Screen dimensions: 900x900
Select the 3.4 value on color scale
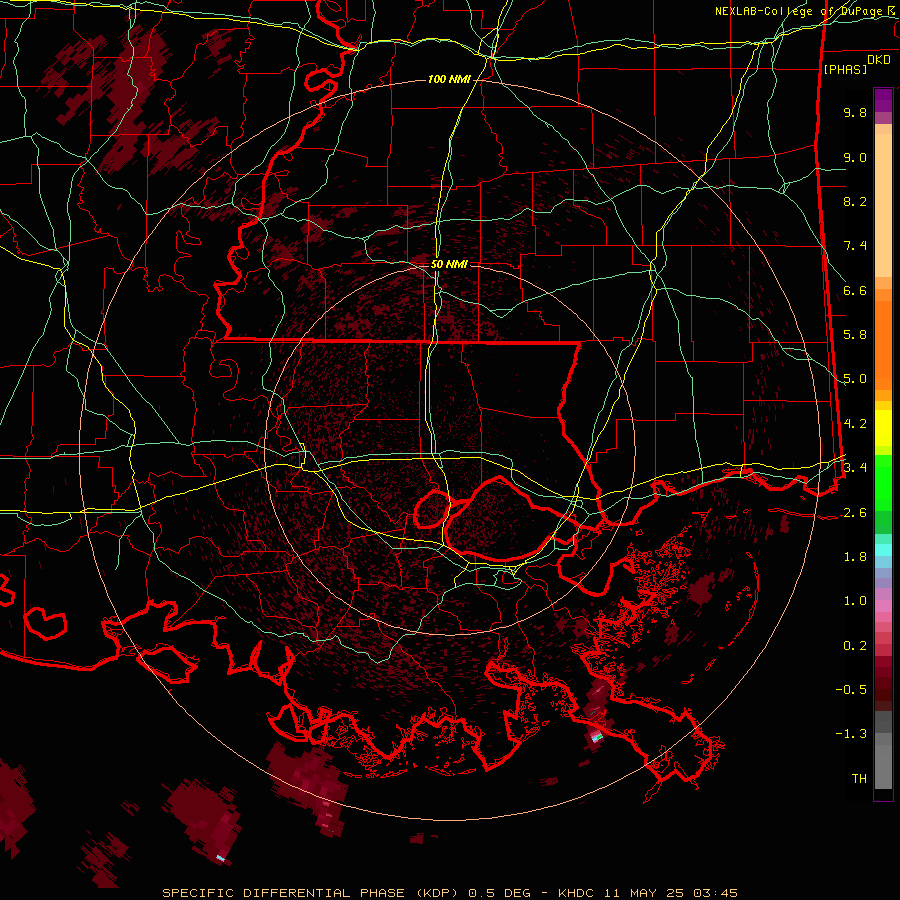(855, 468)
